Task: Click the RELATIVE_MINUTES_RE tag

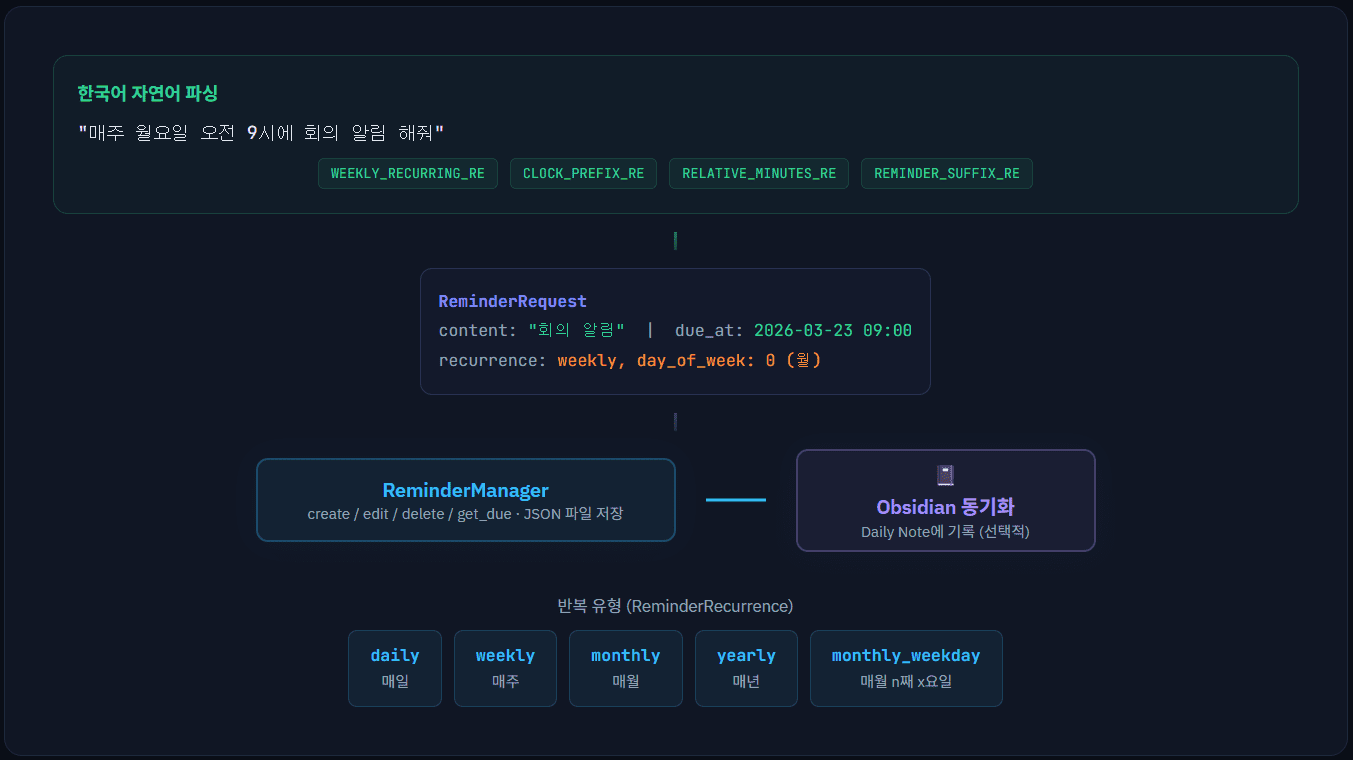Action: coord(758,173)
